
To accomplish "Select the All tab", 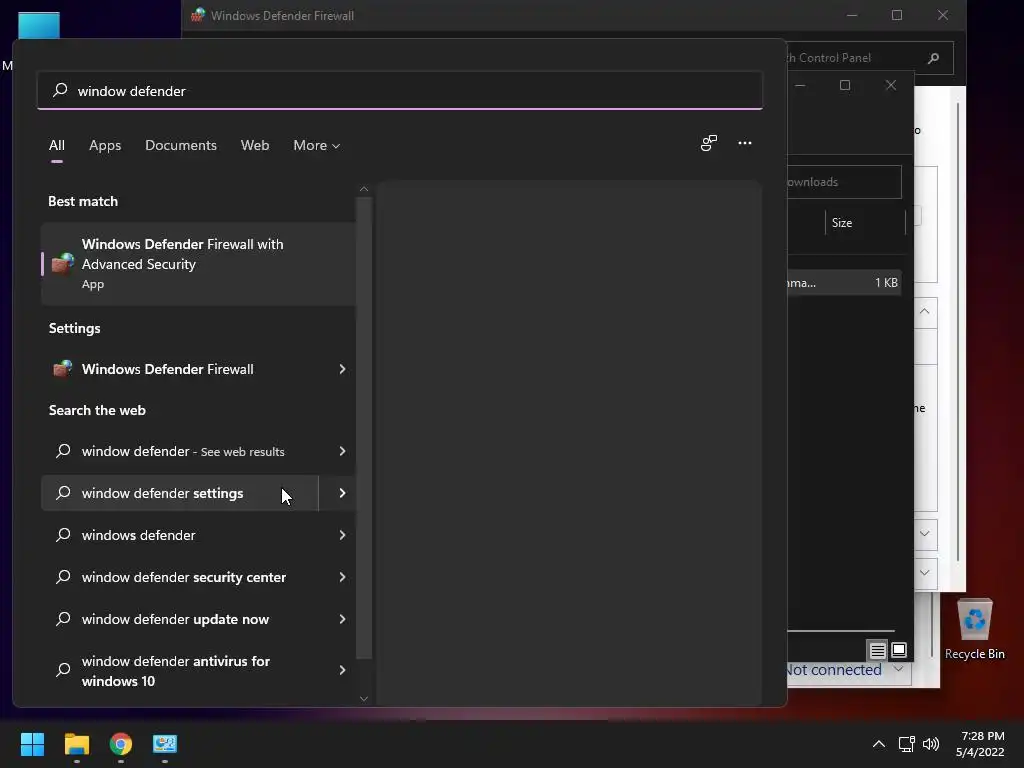I will pyautogui.click(x=57, y=145).
